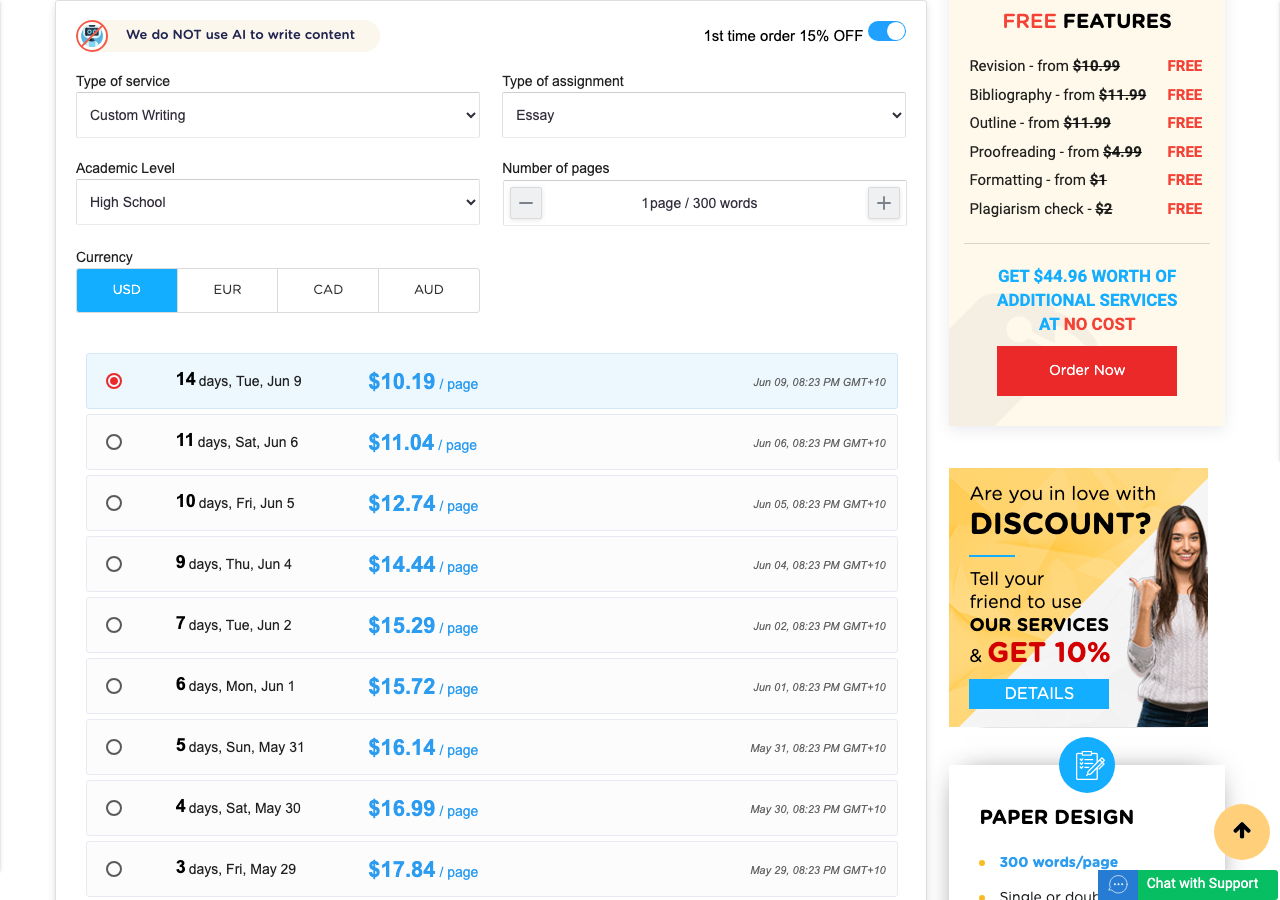Select the USD currency tab
Image resolution: width=1280 pixels, height=900 pixels.
(x=127, y=290)
